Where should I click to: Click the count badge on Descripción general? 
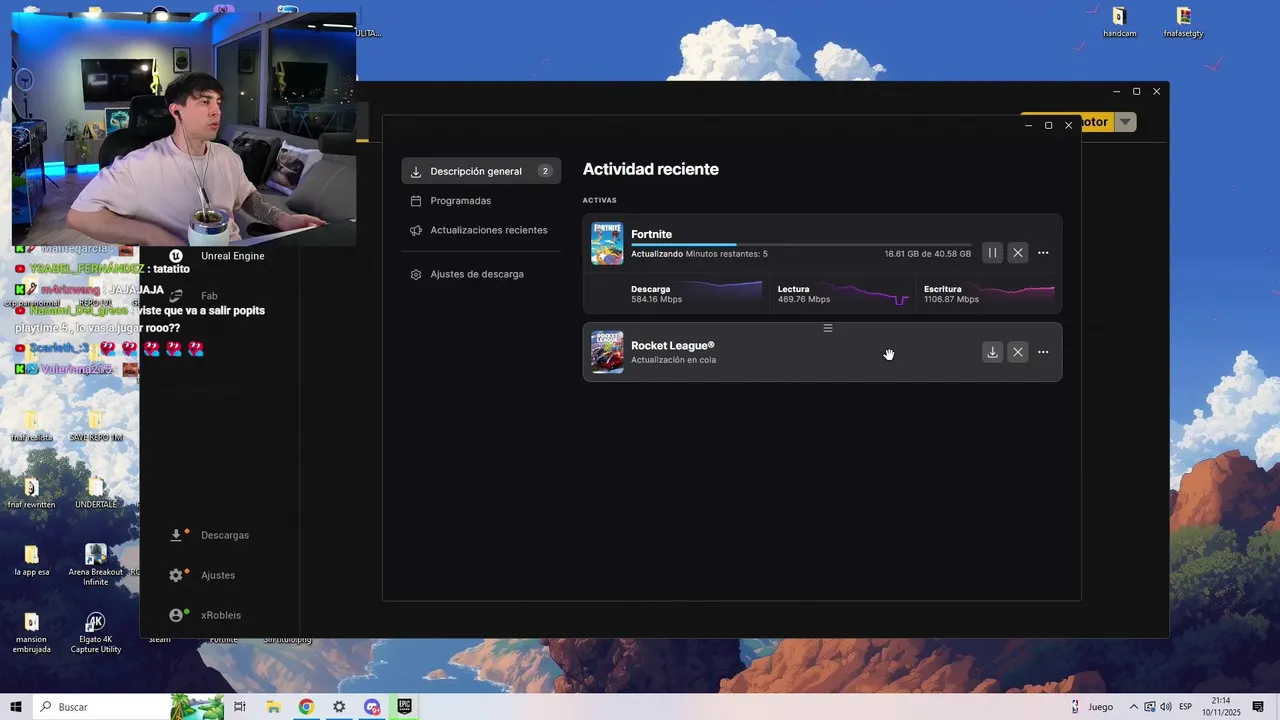click(545, 171)
